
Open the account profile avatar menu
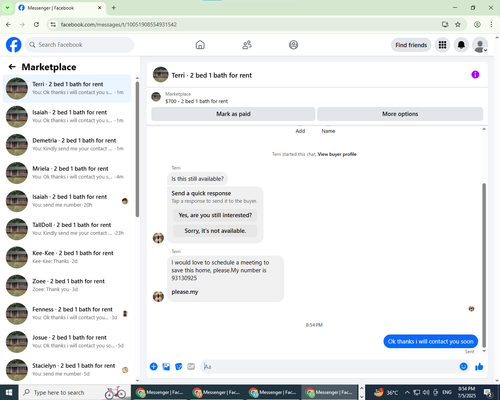click(x=480, y=45)
